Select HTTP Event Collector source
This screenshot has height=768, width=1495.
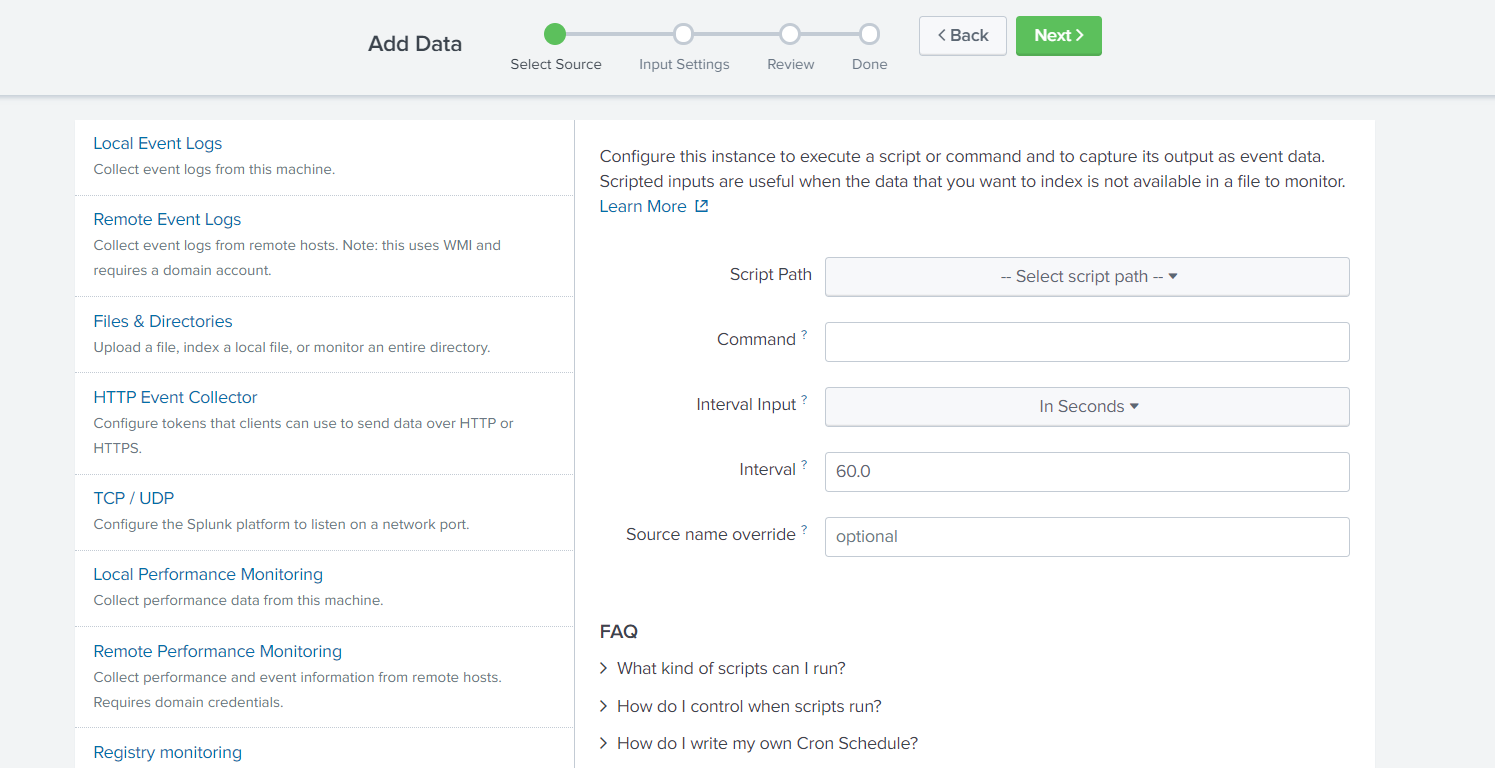175,398
